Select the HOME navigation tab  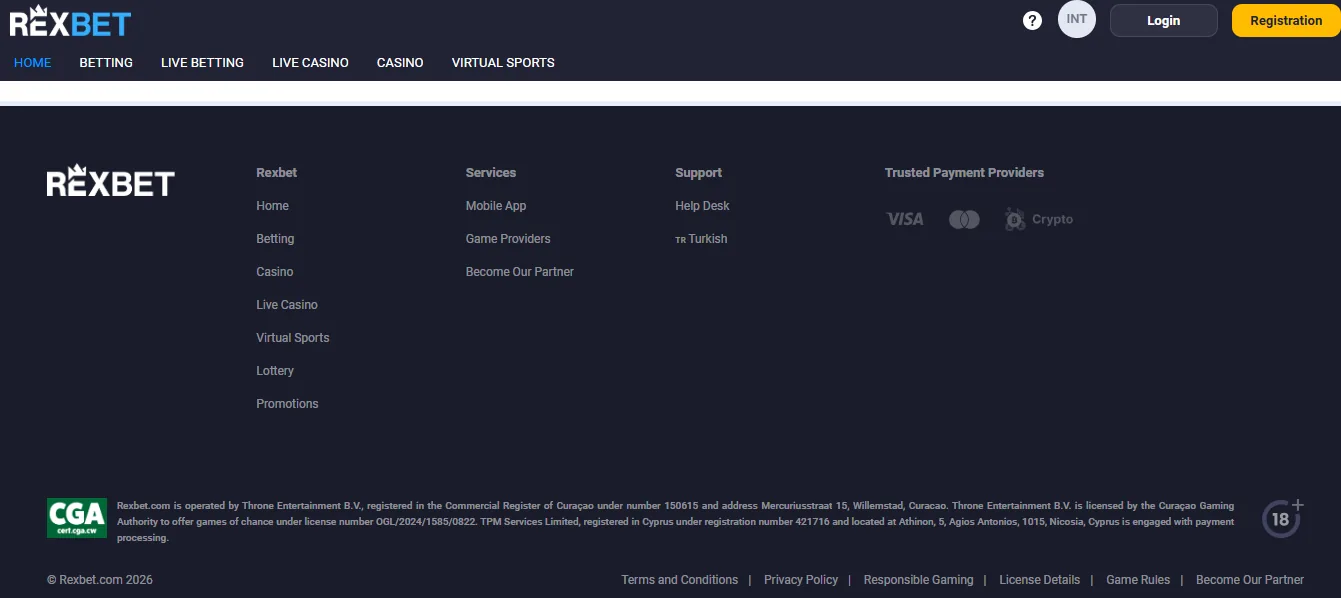click(x=32, y=62)
